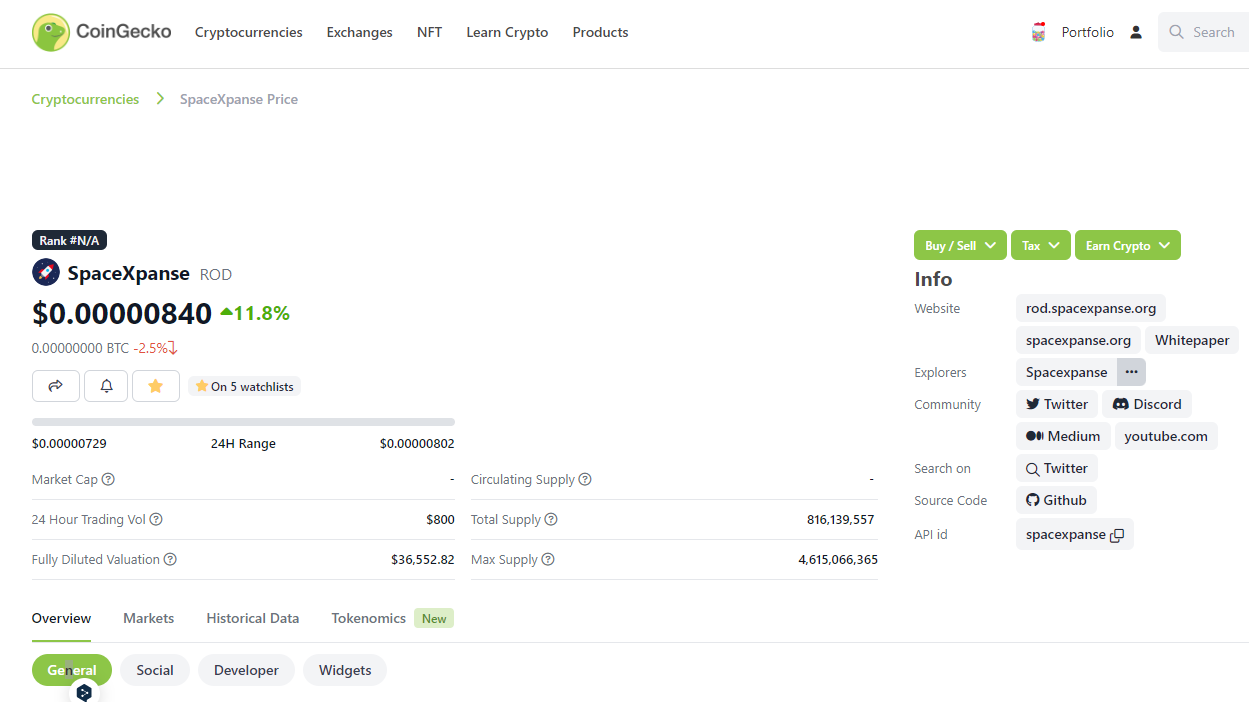Screen dimensions: 1249x702
Task: Open Circulating Supply help icon
Action: (x=585, y=479)
